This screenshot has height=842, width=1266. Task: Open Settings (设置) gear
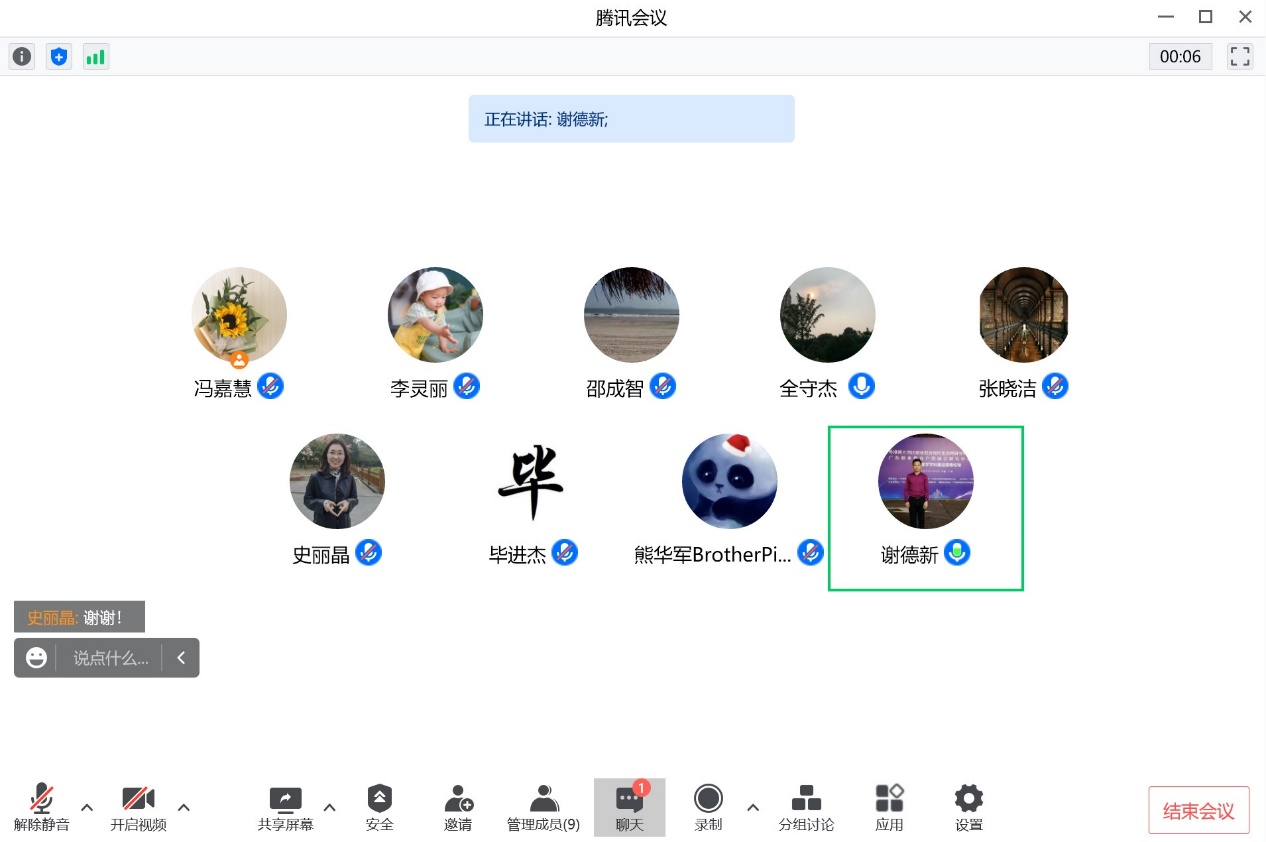pyautogui.click(x=968, y=808)
